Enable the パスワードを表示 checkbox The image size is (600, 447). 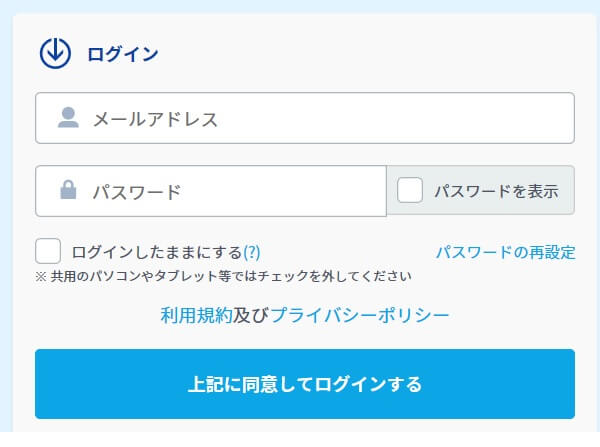pos(410,190)
